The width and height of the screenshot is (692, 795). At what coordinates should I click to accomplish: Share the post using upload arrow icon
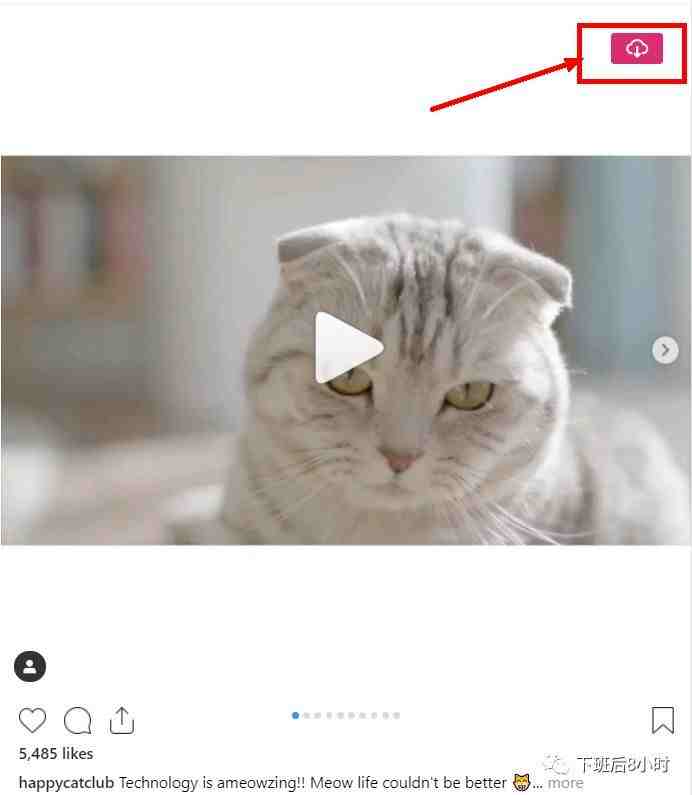[x=122, y=720]
